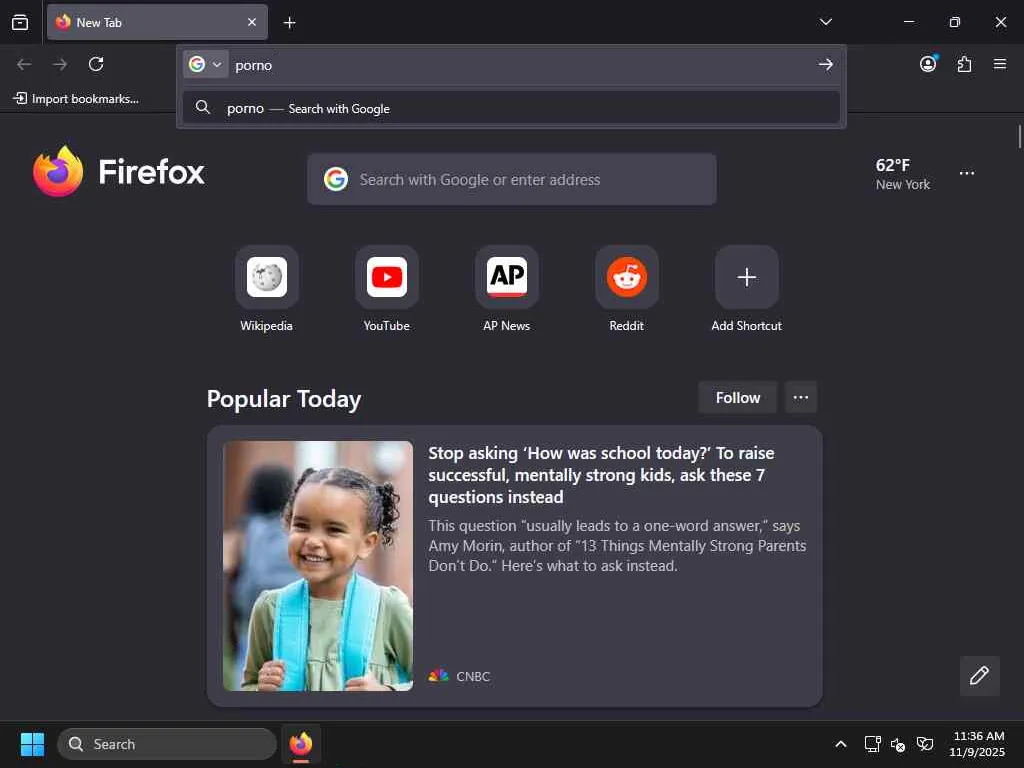1024x768 pixels.
Task: Reload the current page
Action: point(96,64)
